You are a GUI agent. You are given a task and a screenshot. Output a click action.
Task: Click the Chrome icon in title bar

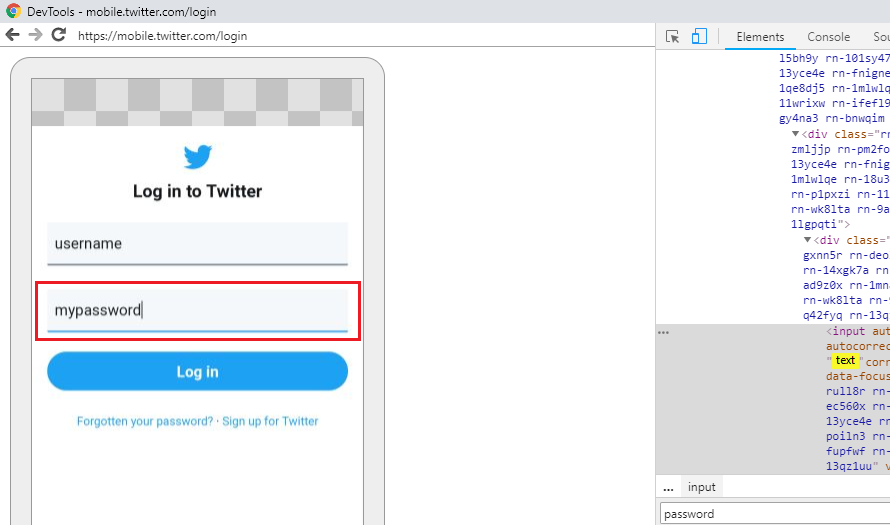click(x=13, y=12)
